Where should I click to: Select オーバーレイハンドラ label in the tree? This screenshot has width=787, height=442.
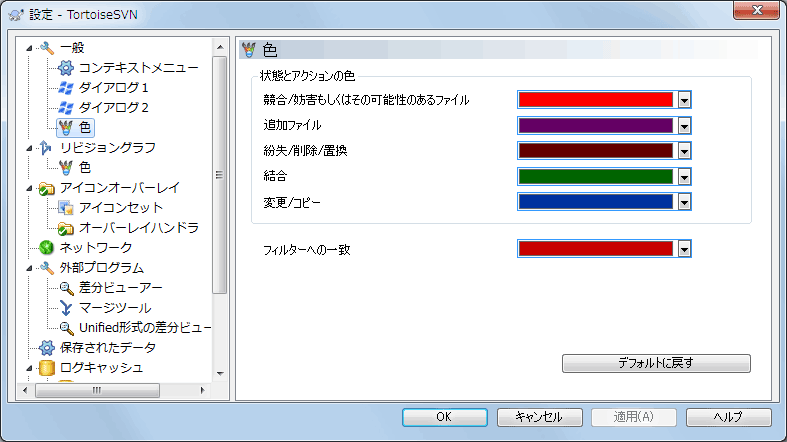coord(139,228)
